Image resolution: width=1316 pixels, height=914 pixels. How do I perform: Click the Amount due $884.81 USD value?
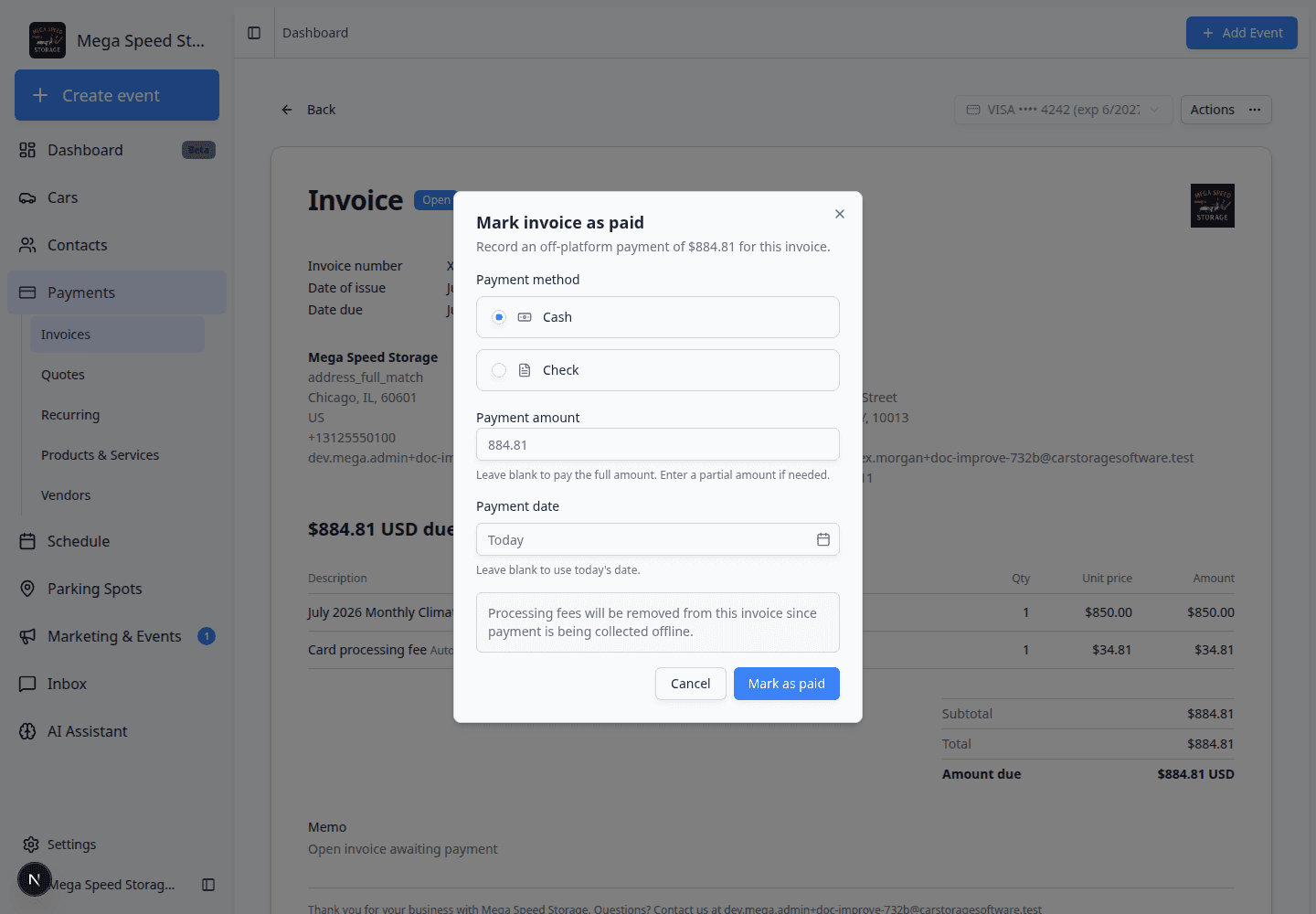pyautogui.click(x=1195, y=774)
